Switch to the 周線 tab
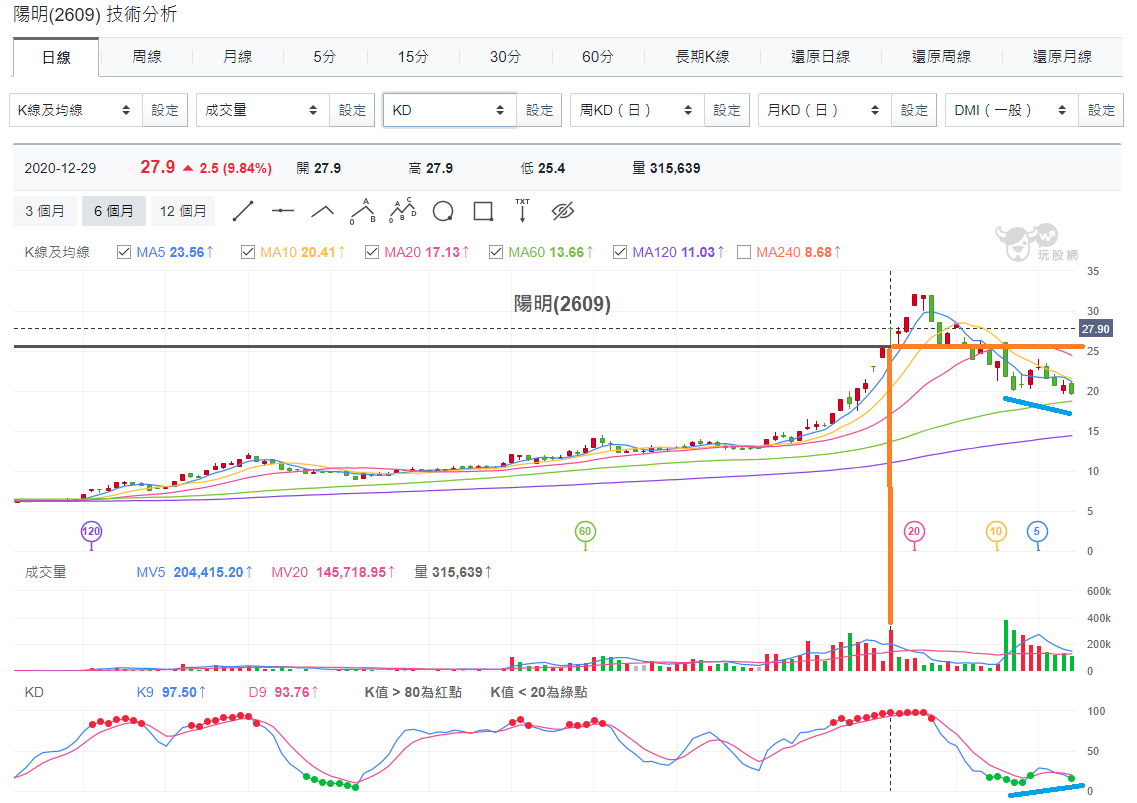Screen dimensions: 1137x803 click(146, 57)
